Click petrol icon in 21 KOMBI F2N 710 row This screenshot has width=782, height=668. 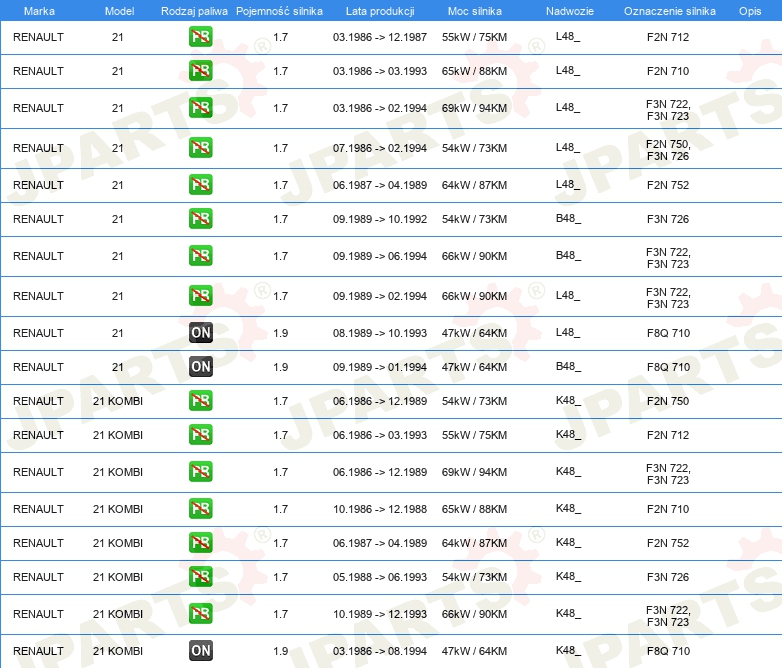(x=200, y=509)
